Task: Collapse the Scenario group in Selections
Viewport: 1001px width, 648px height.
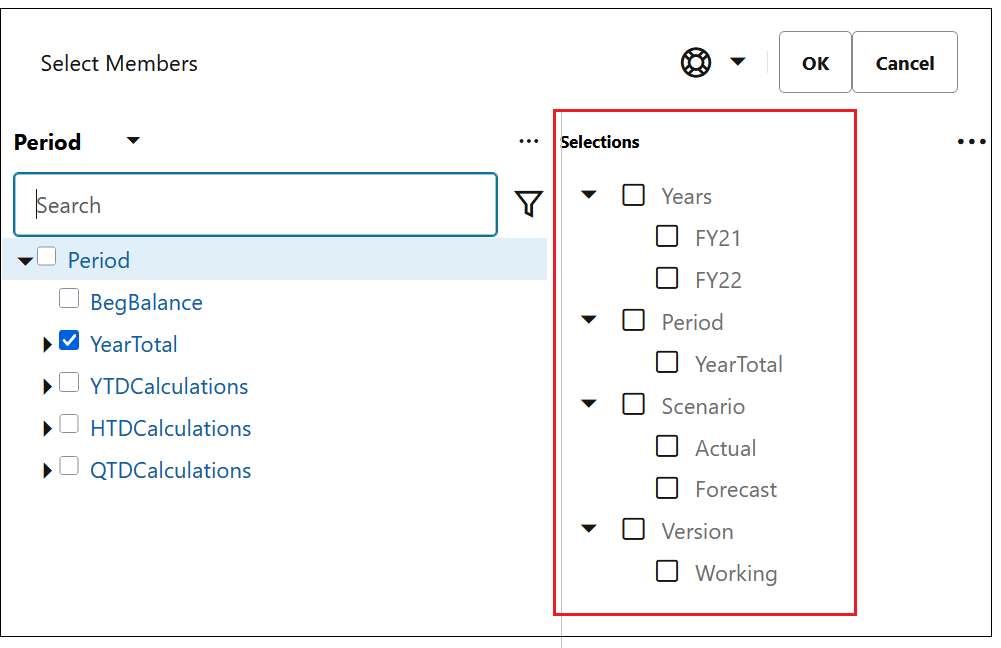Action: pyautogui.click(x=588, y=404)
